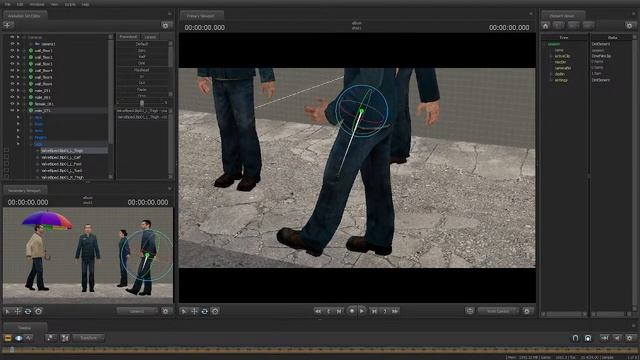Click the timeline scrub bar to move the playhead
Screen dimensions: 640x360
coord(320,350)
